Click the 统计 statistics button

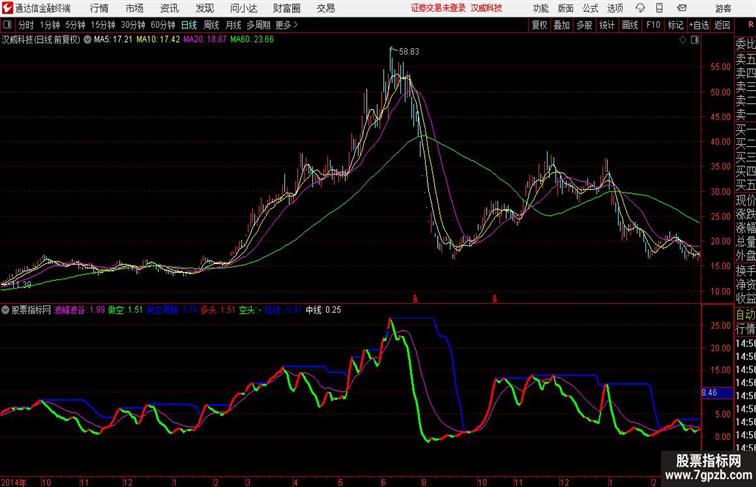tap(607, 25)
